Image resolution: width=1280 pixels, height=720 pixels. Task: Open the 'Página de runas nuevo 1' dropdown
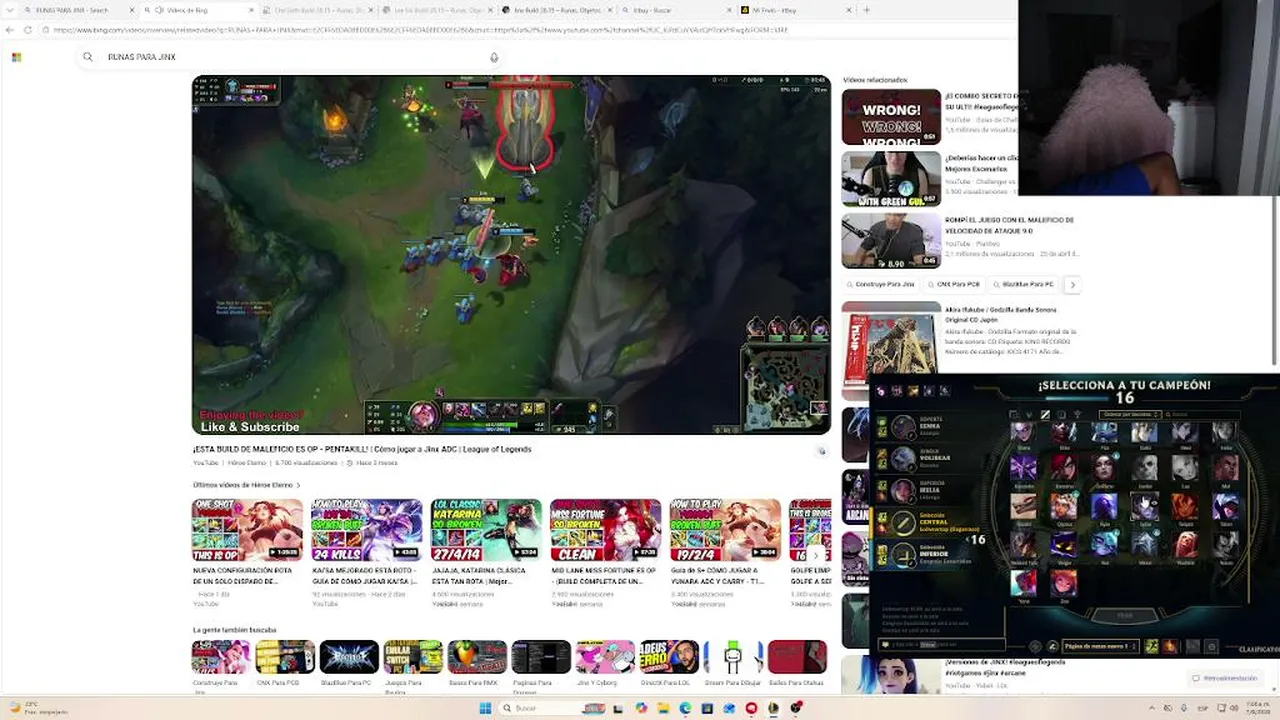tap(1100, 647)
